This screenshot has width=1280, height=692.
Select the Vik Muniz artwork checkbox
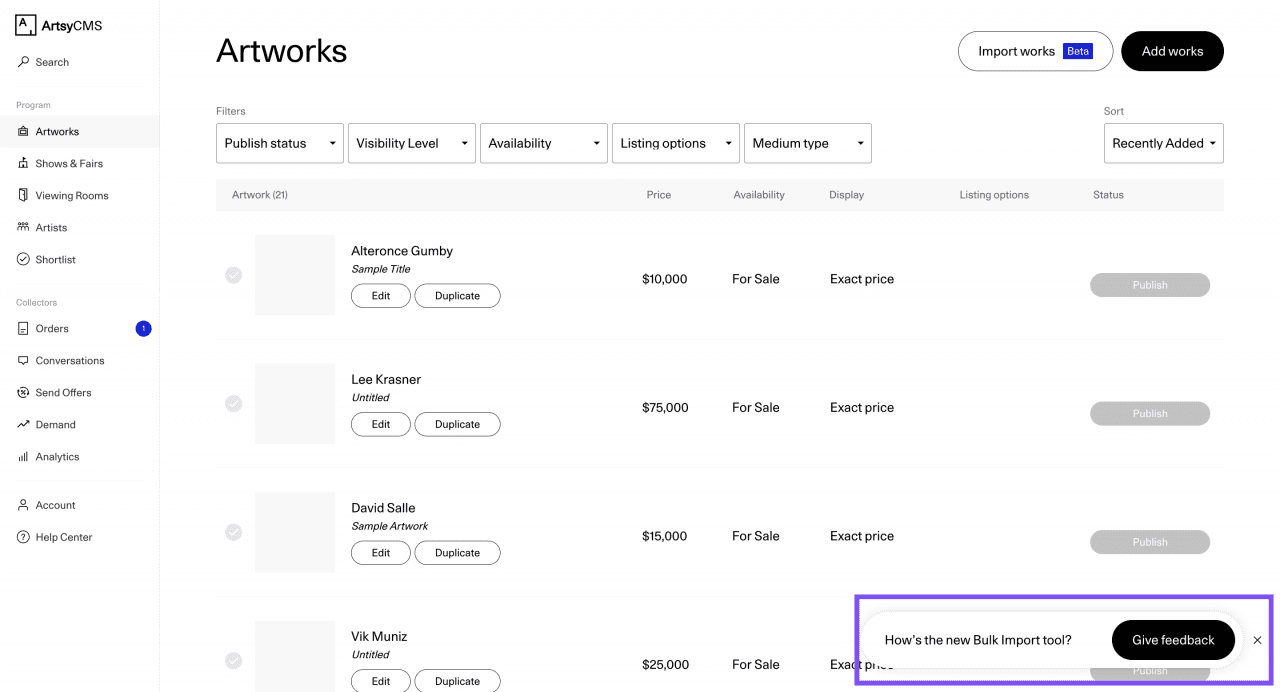[x=233, y=661]
